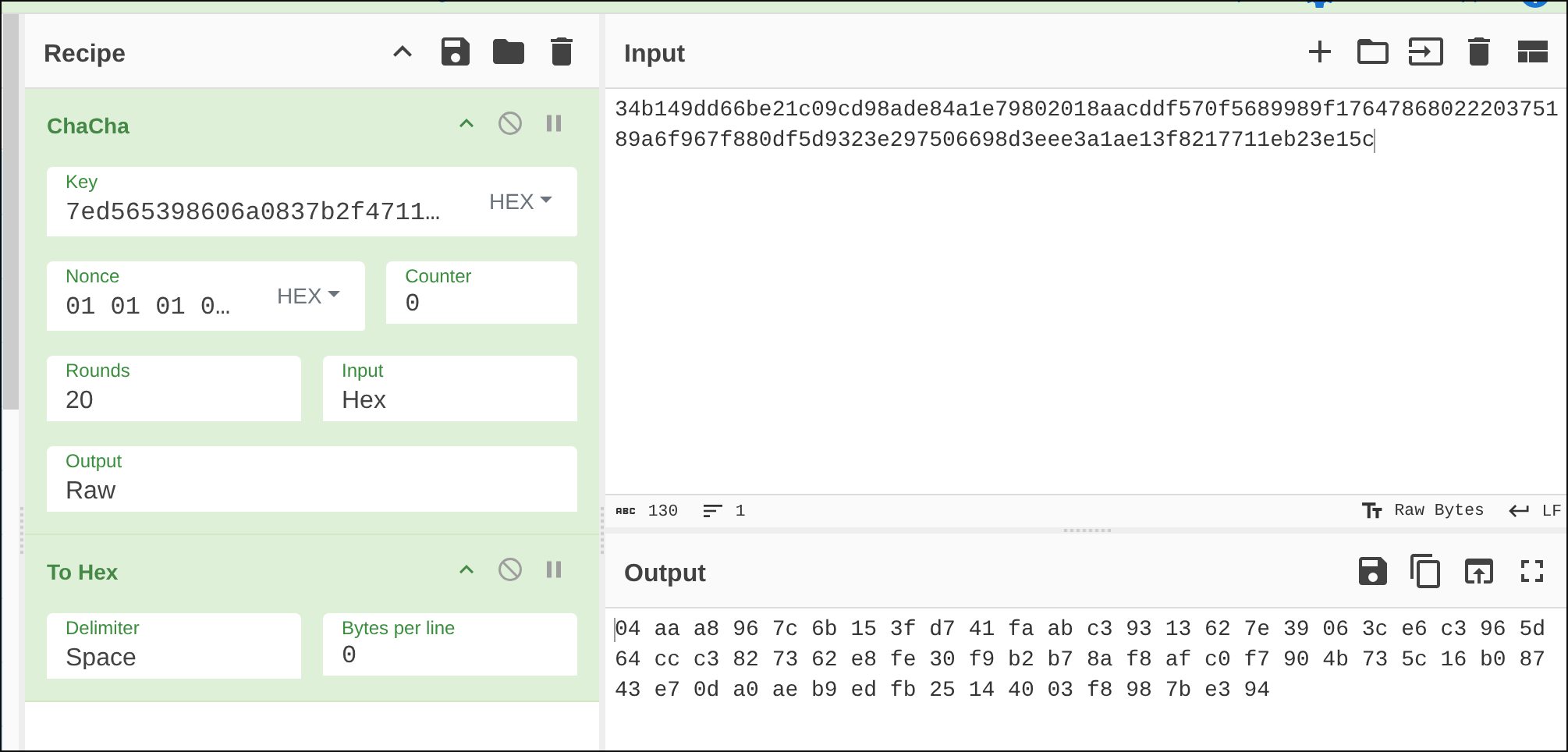This screenshot has height=752, width=1568.
Task: Save the current recipe
Action: click(455, 52)
